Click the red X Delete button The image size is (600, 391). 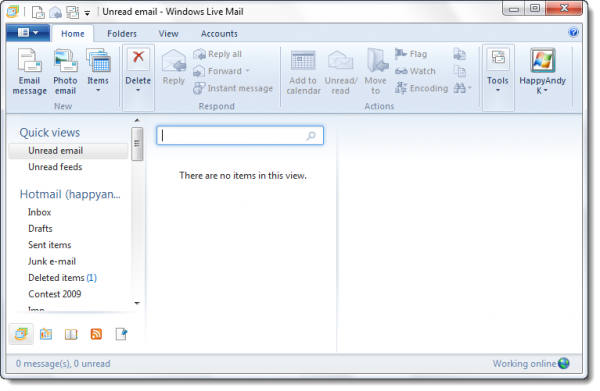tap(138, 58)
